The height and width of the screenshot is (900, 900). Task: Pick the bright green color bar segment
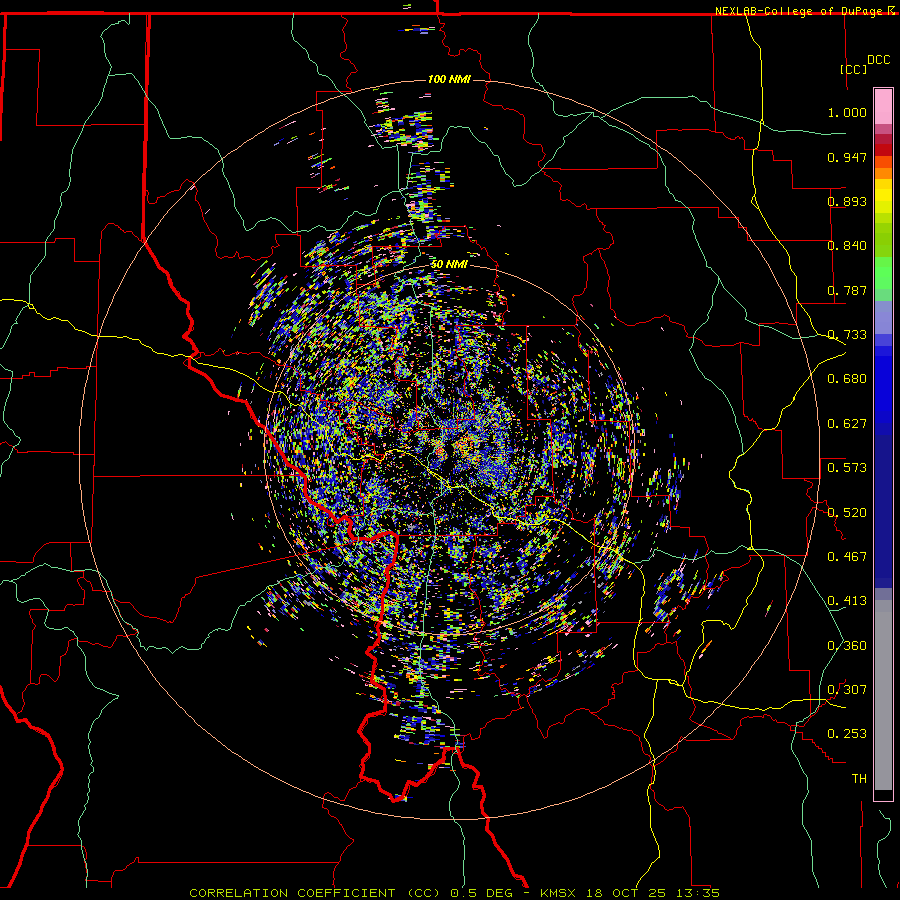click(883, 273)
